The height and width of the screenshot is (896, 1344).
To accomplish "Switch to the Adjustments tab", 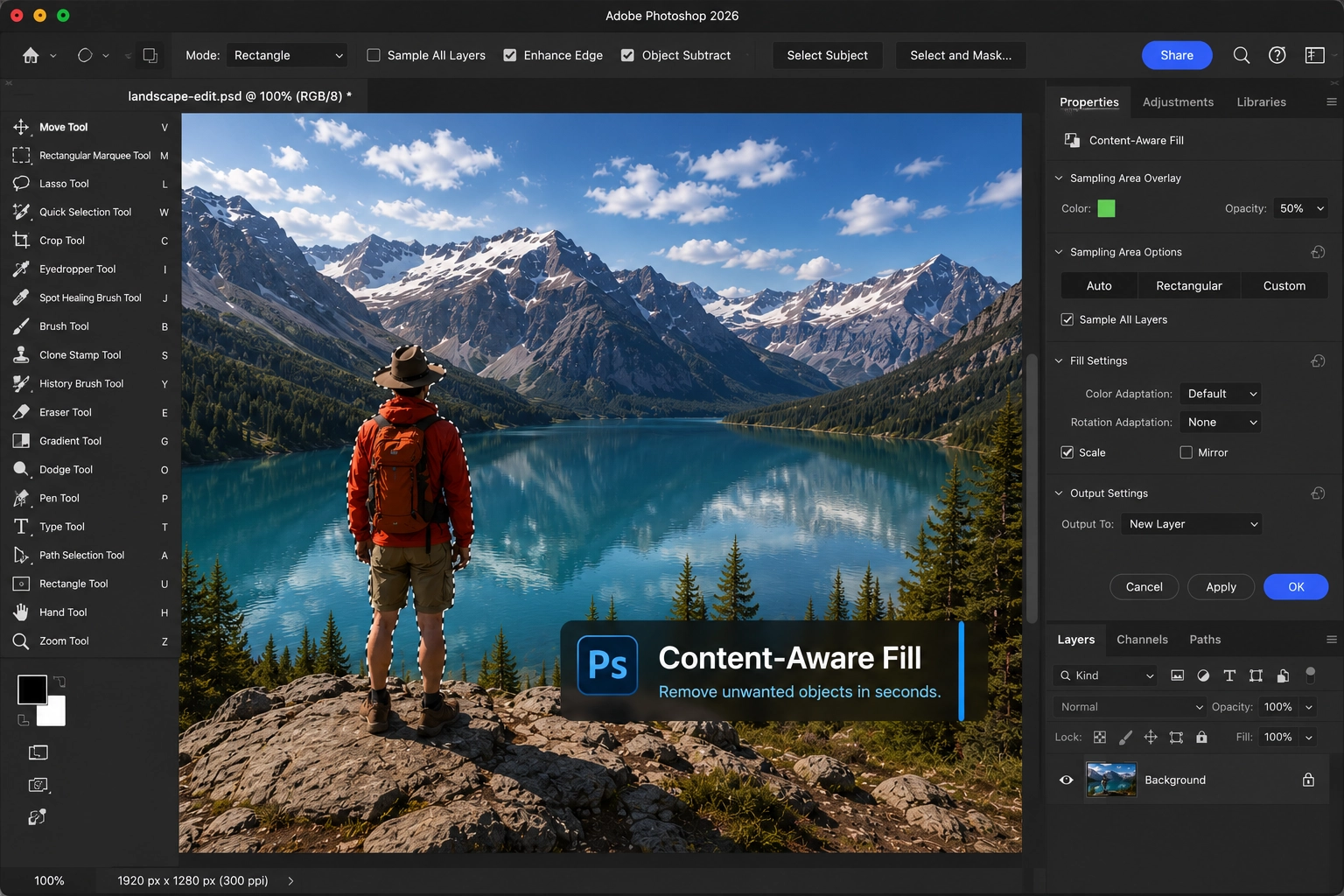I will pos(1178,102).
